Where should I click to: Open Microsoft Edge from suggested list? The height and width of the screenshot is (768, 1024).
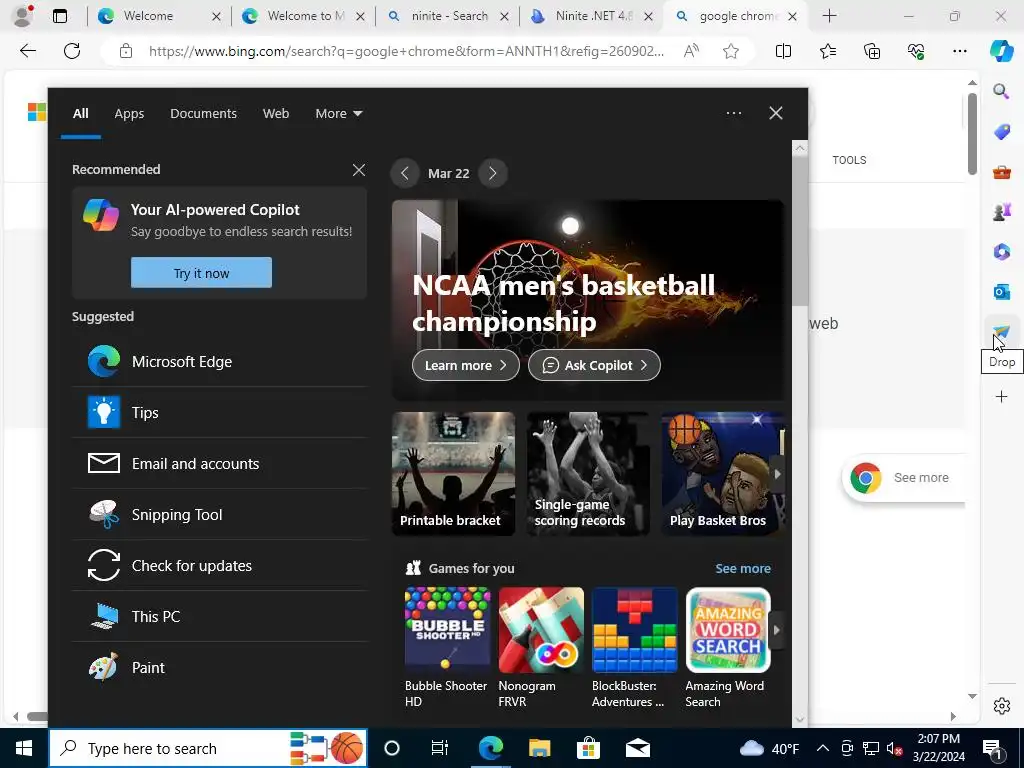point(219,362)
